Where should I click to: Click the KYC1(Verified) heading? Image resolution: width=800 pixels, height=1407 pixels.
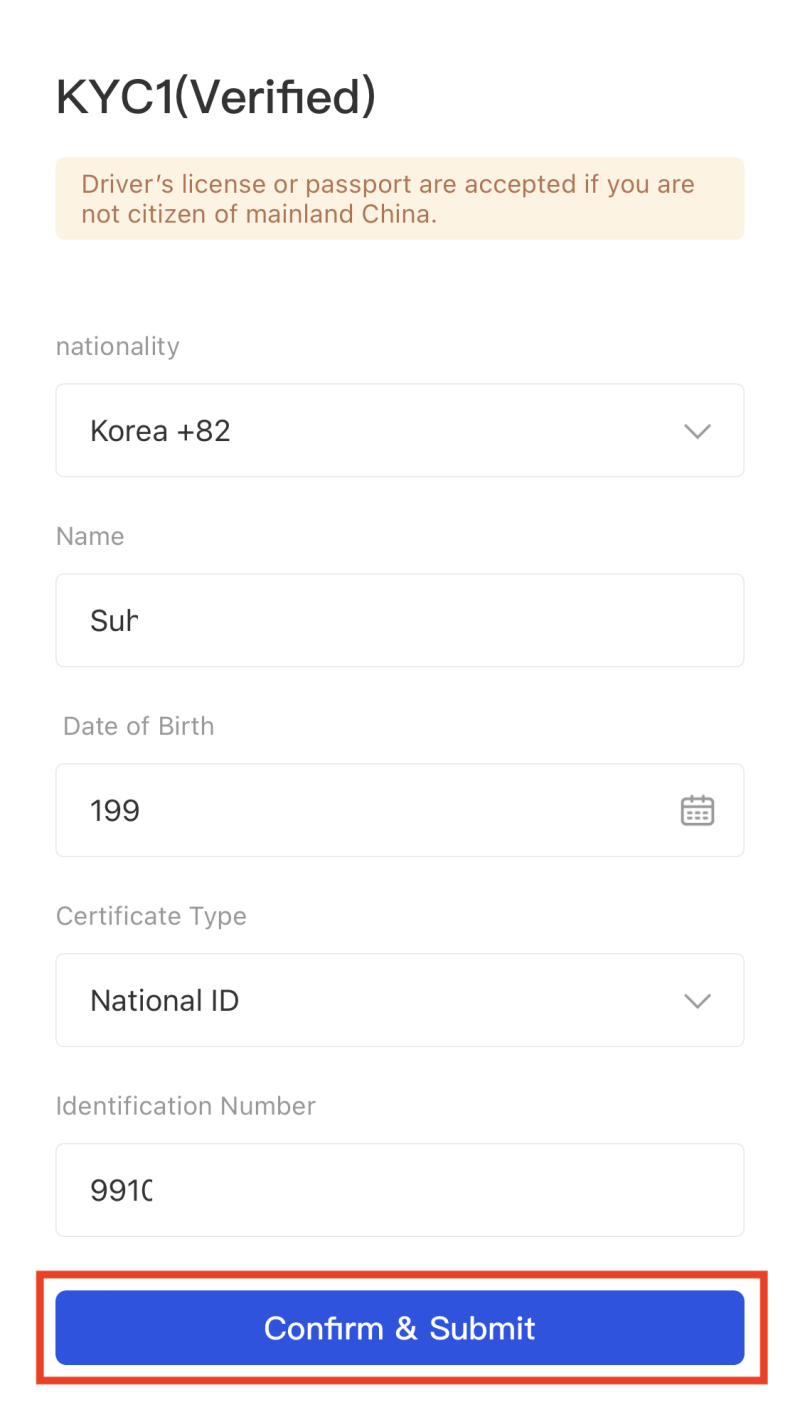click(x=216, y=96)
